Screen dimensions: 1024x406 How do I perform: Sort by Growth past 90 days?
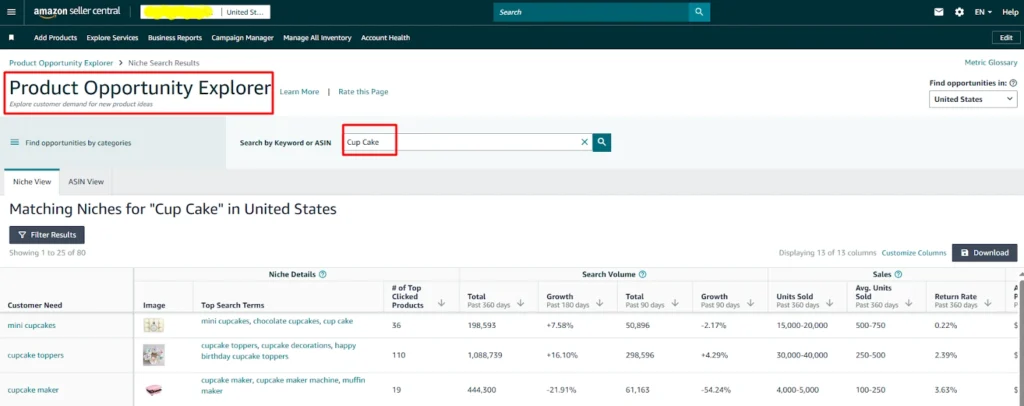751,302
